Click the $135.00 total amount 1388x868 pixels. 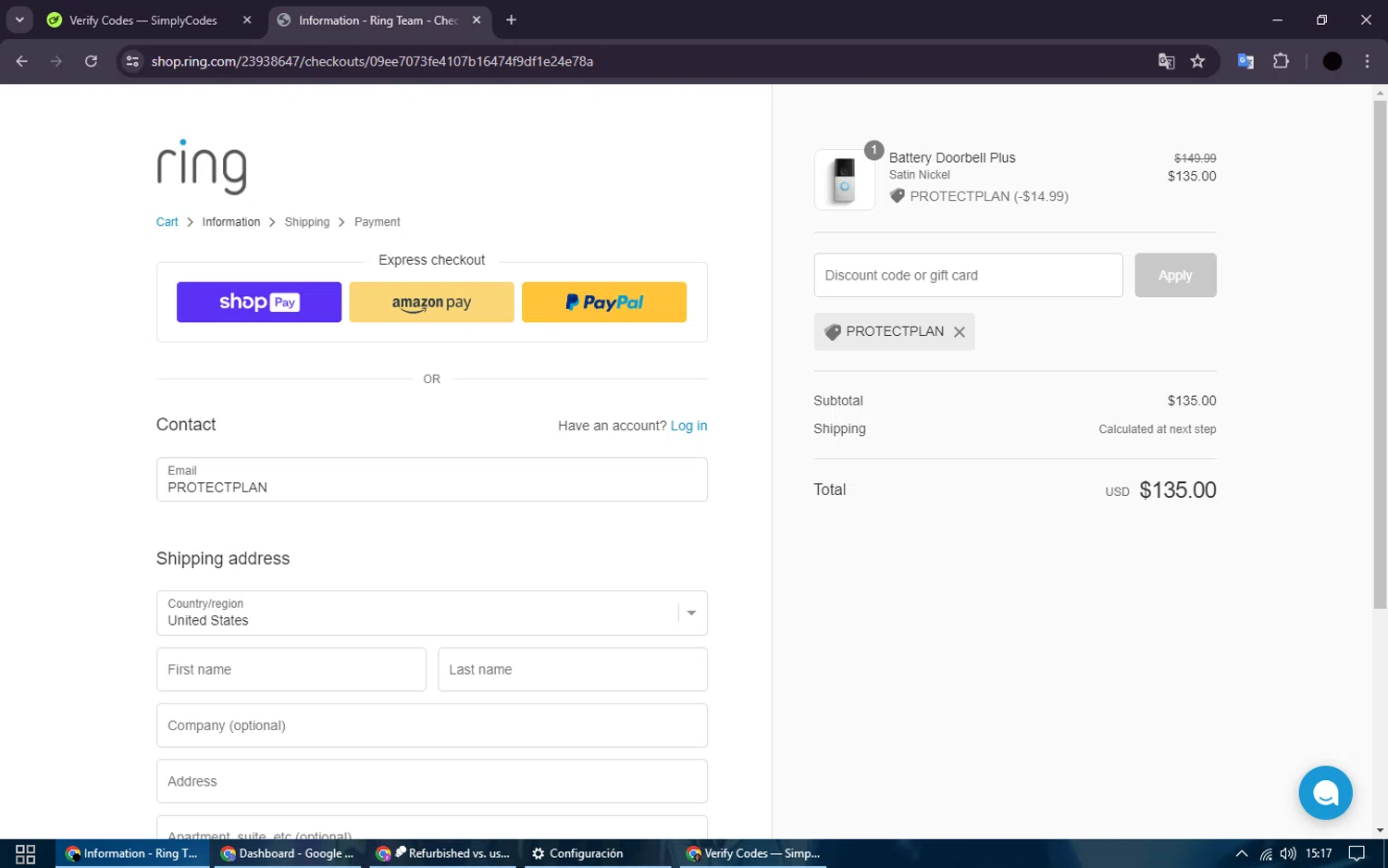click(1178, 490)
